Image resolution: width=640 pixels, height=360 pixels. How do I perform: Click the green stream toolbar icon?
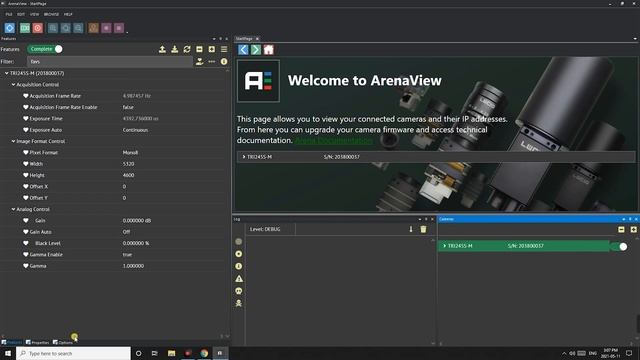(25, 28)
